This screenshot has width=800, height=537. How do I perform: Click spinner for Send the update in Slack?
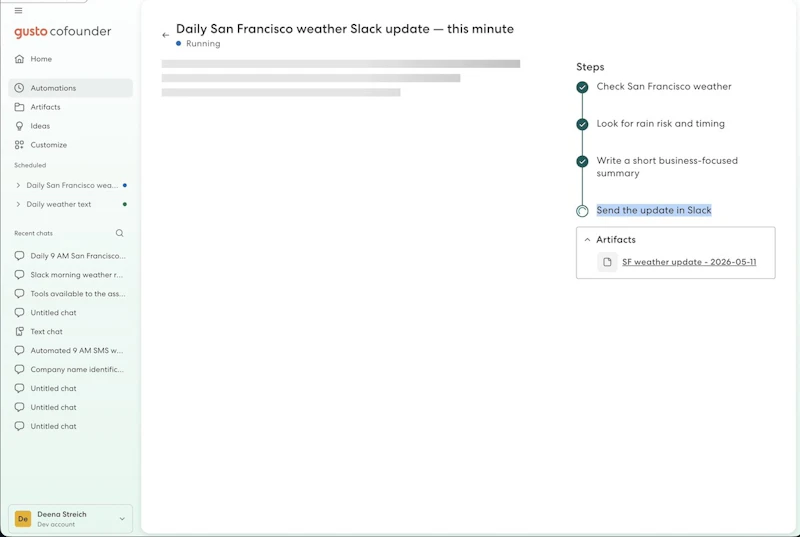coord(582,211)
